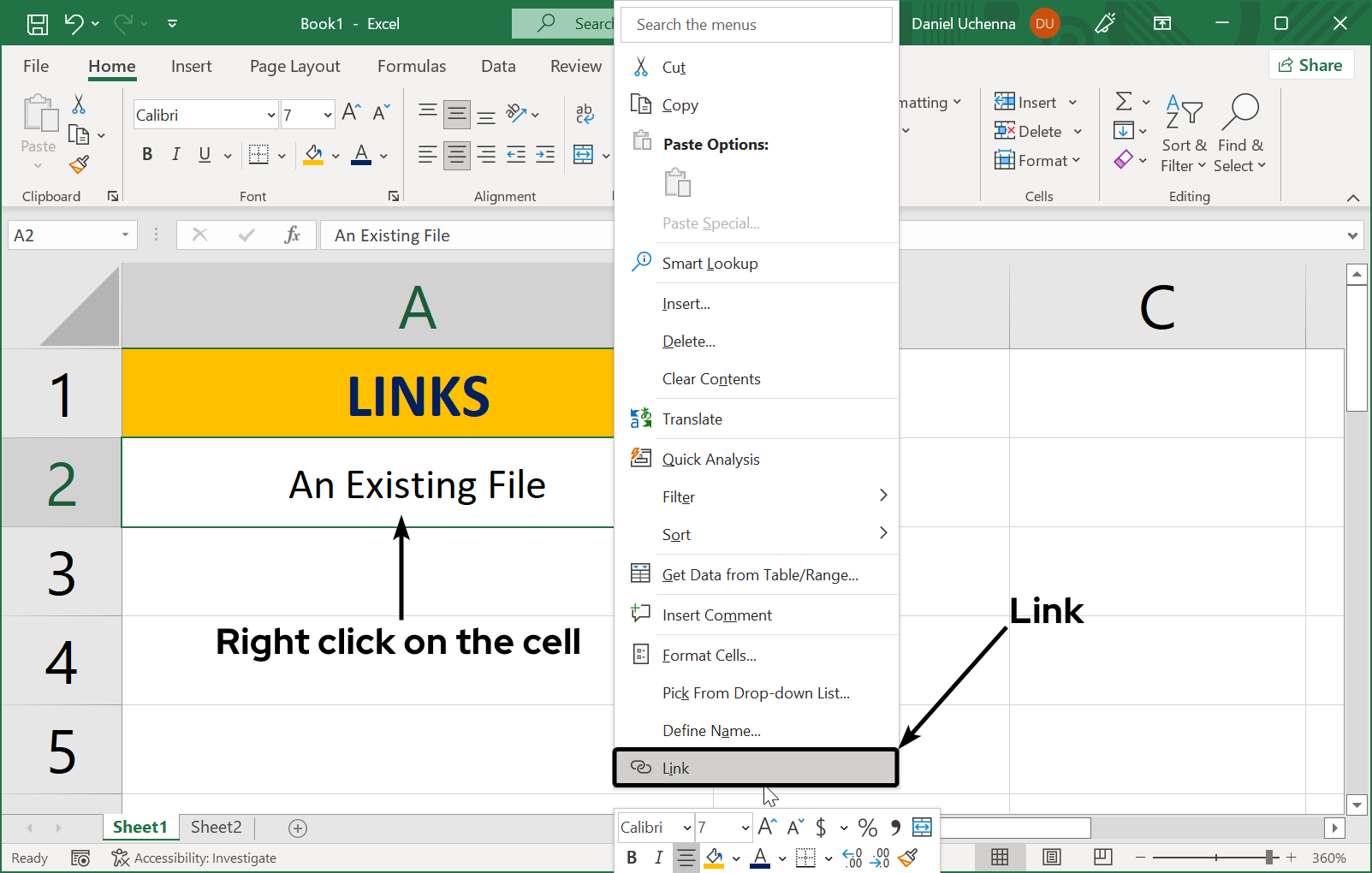Click the AutoSum icon
This screenshot has height=873, width=1372.
(x=1124, y=100)
